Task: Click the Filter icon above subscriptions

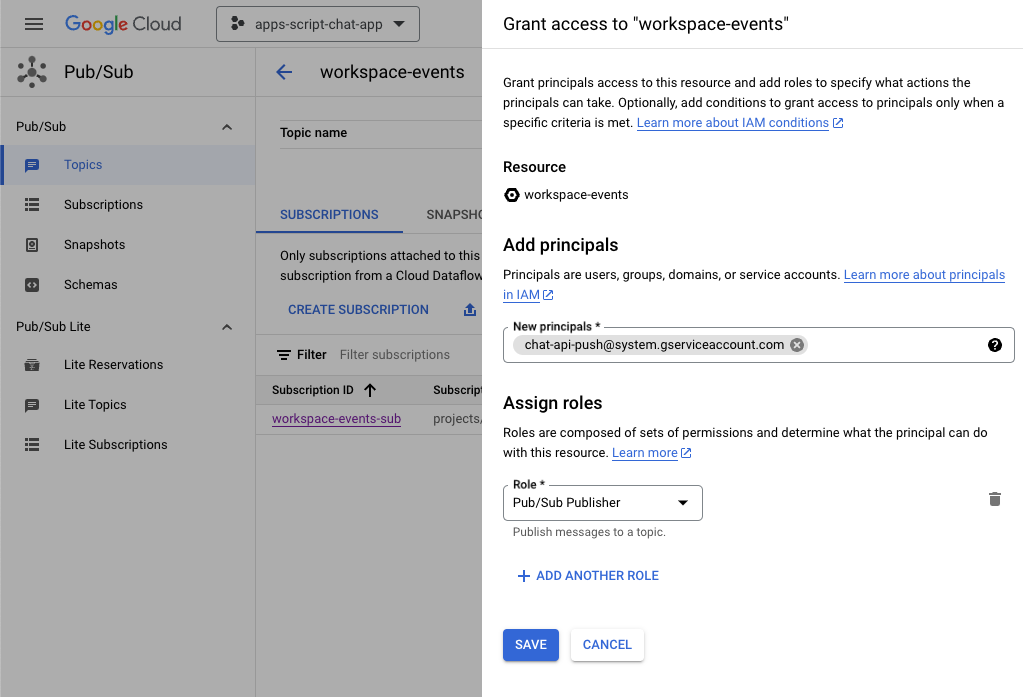Action: (285, 355)
